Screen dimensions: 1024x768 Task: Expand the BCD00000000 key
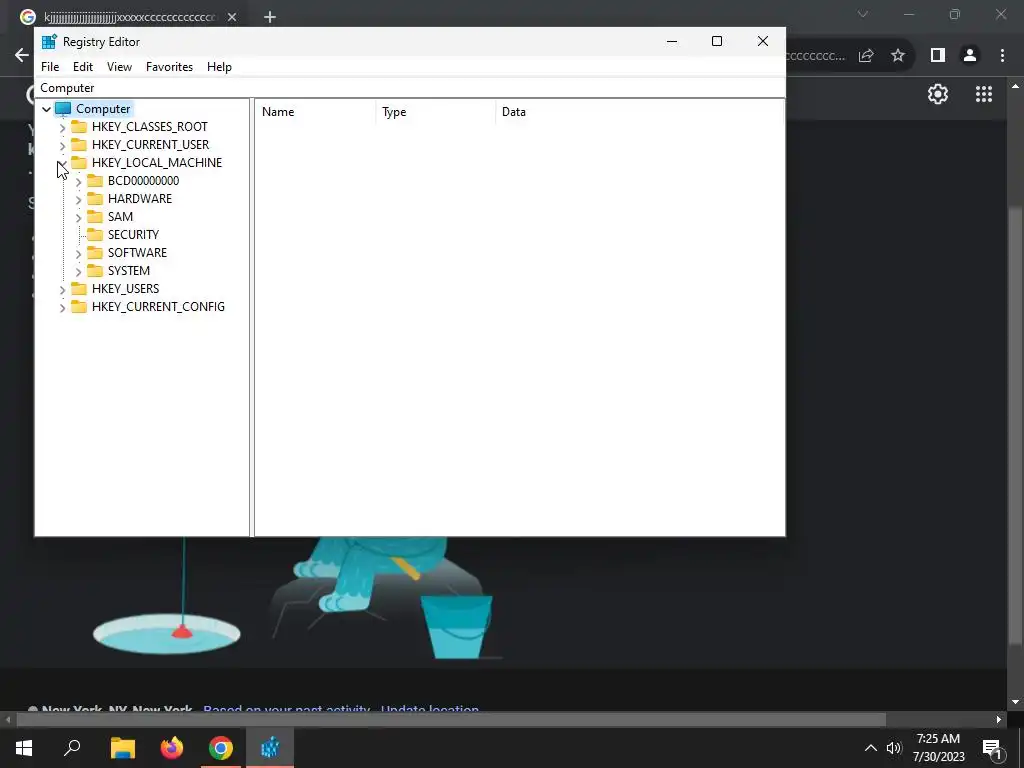(x=78, y=182)
